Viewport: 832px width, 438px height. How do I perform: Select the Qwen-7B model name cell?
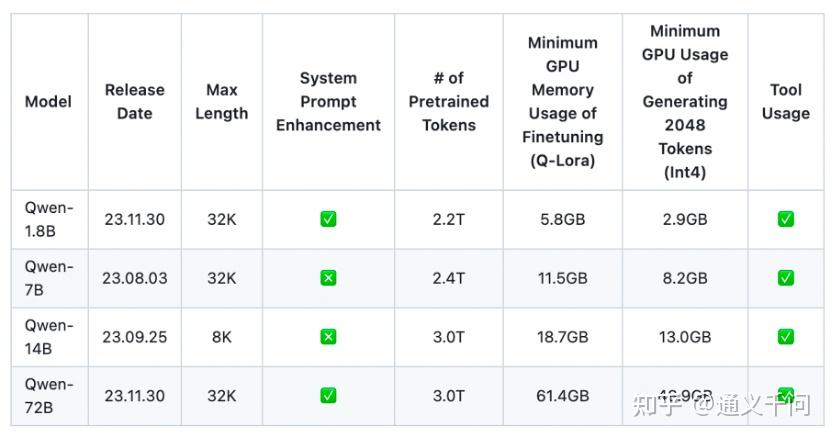(x=49, y=278)
